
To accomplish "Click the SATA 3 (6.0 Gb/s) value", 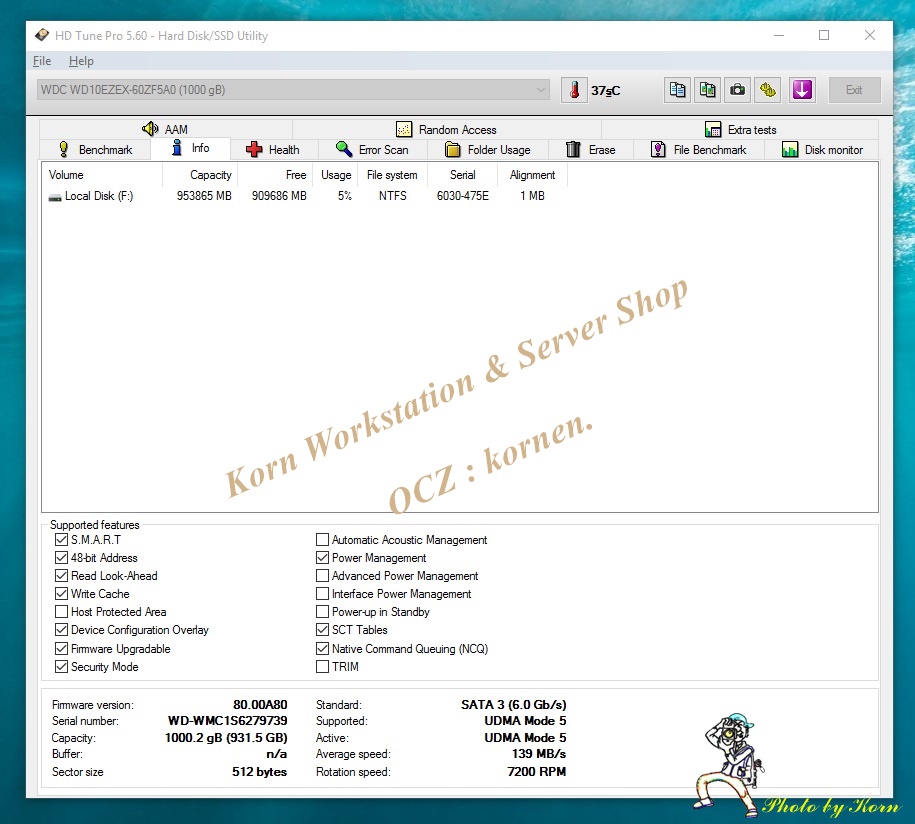I will click(x=514, y=704).
